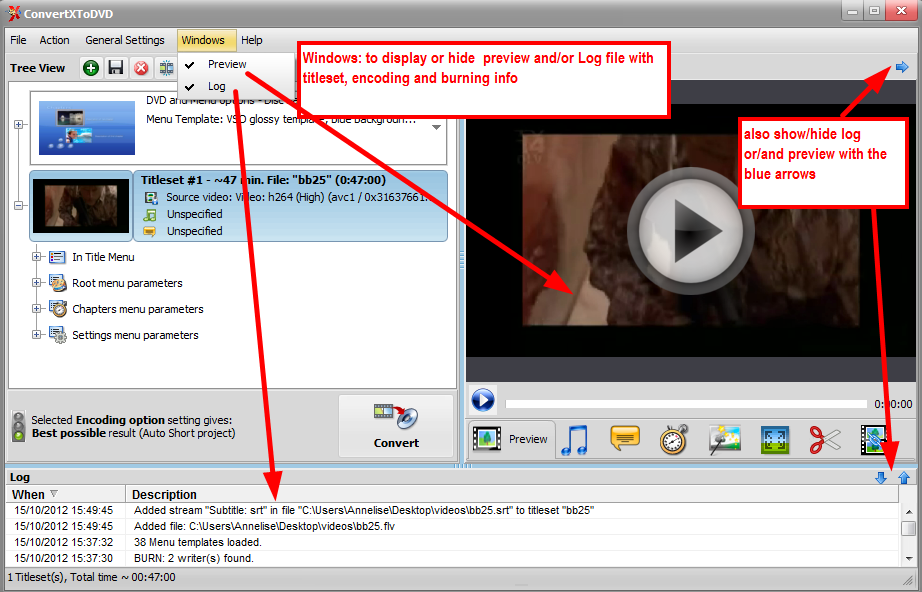Click the floppy disk save project icon
Image resolution: width=922 pixels, height=592 pixels.
(116, 68)
